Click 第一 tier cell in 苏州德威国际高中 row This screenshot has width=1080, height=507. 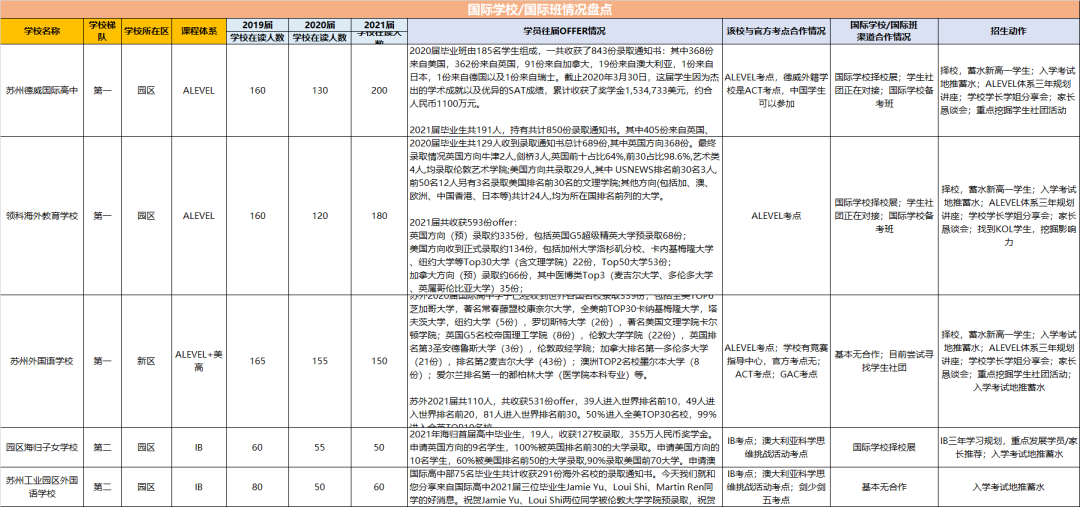(102, 90)
